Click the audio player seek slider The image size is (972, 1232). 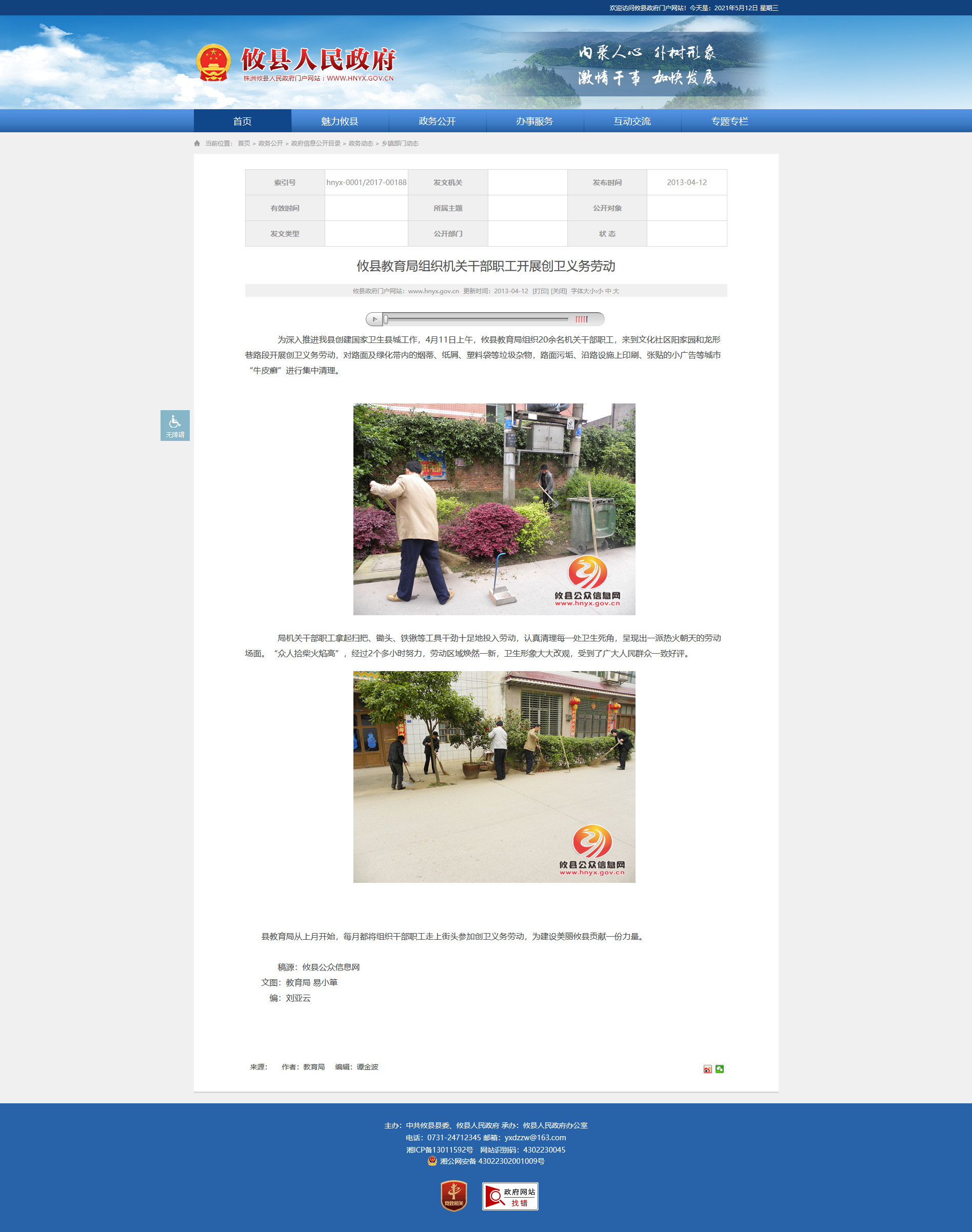[476, 319]
